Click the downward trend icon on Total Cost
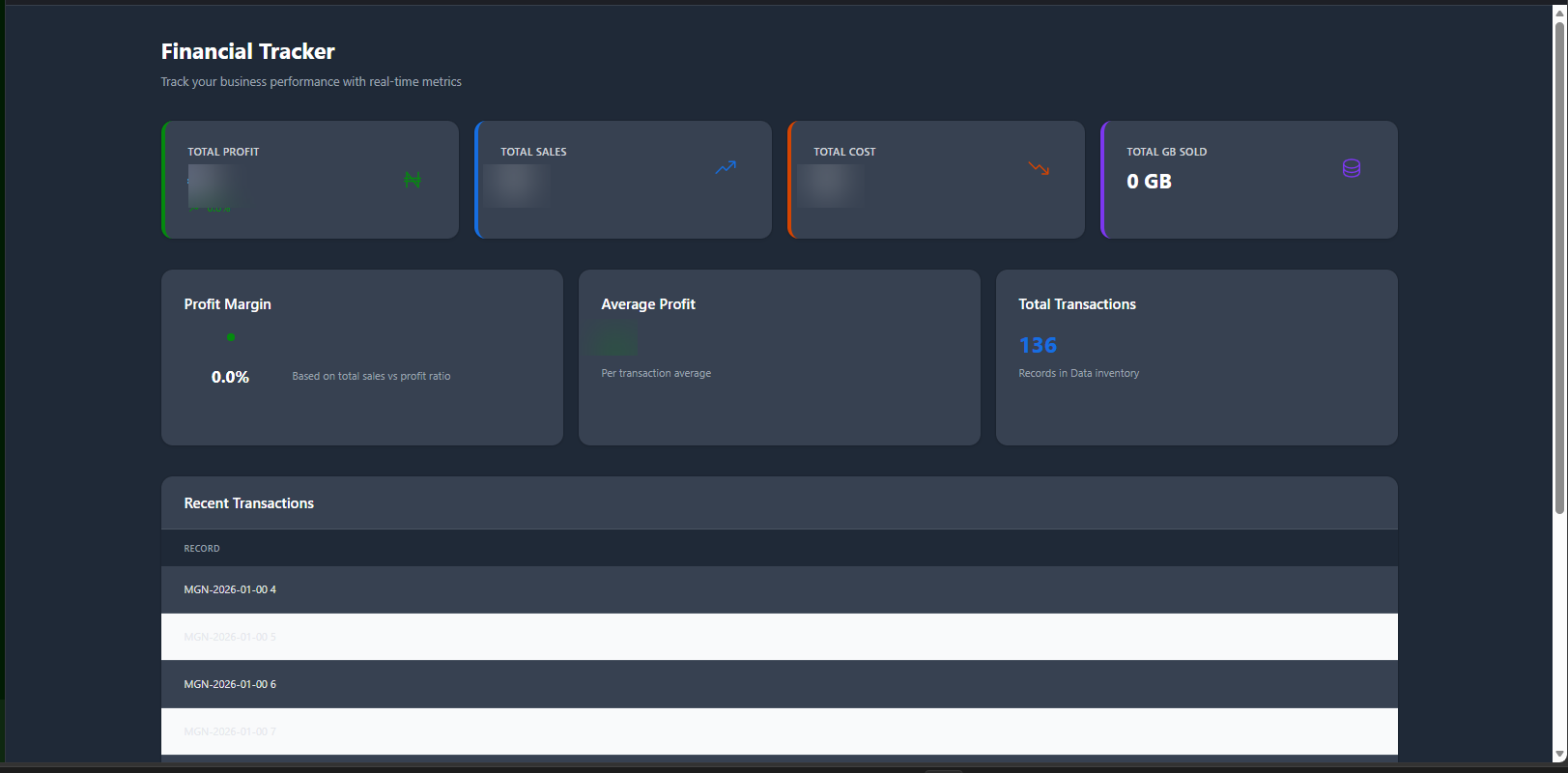The image size is (1568, 773). pos(1039,168)
